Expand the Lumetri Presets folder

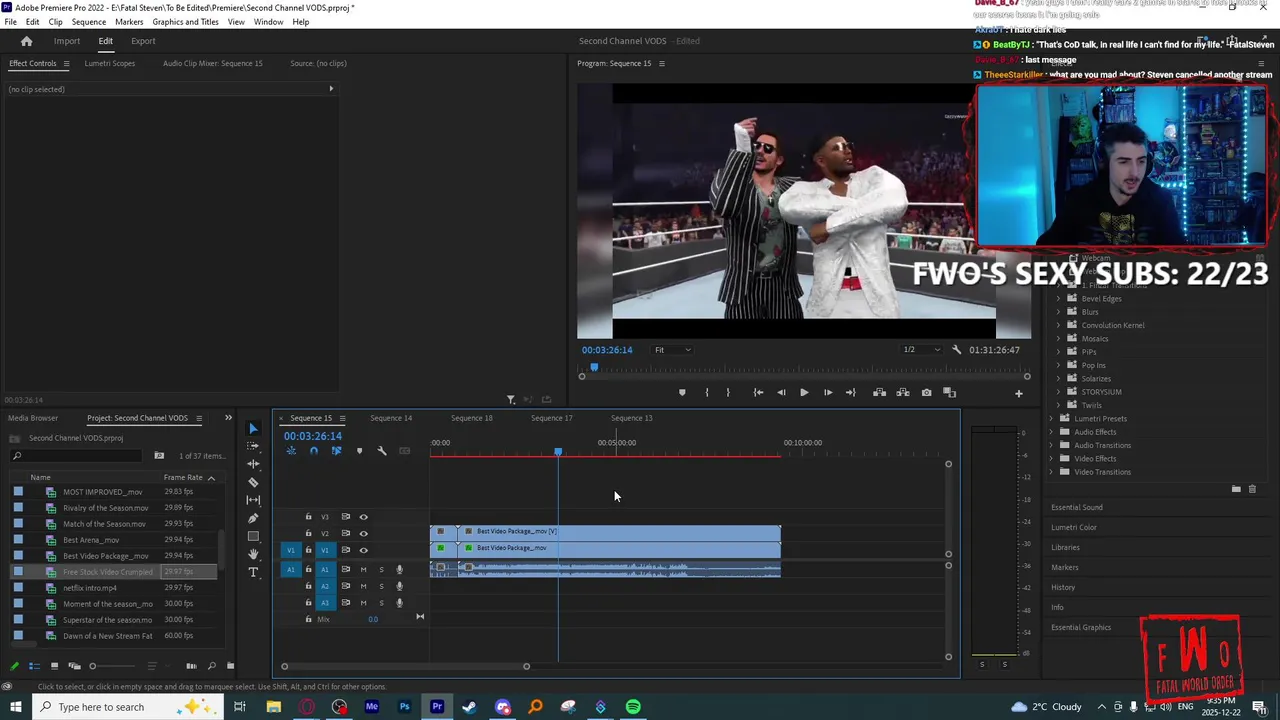pos(1051,419)
